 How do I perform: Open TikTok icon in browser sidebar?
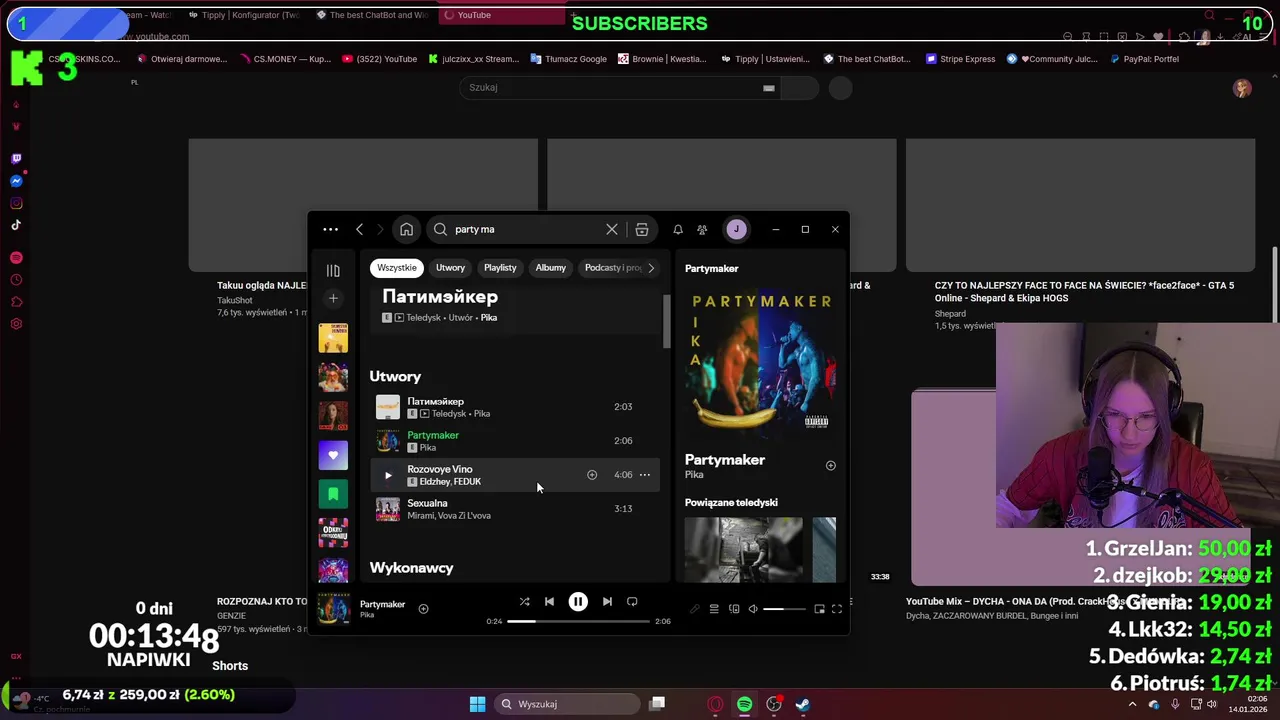[16, 225]
